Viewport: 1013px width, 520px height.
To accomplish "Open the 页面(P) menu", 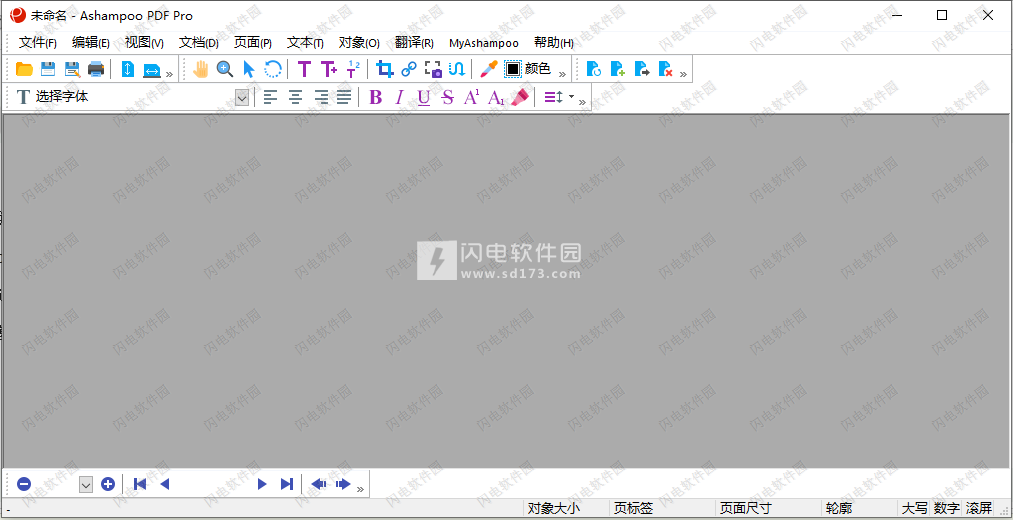I will click(x=253, y=43).
